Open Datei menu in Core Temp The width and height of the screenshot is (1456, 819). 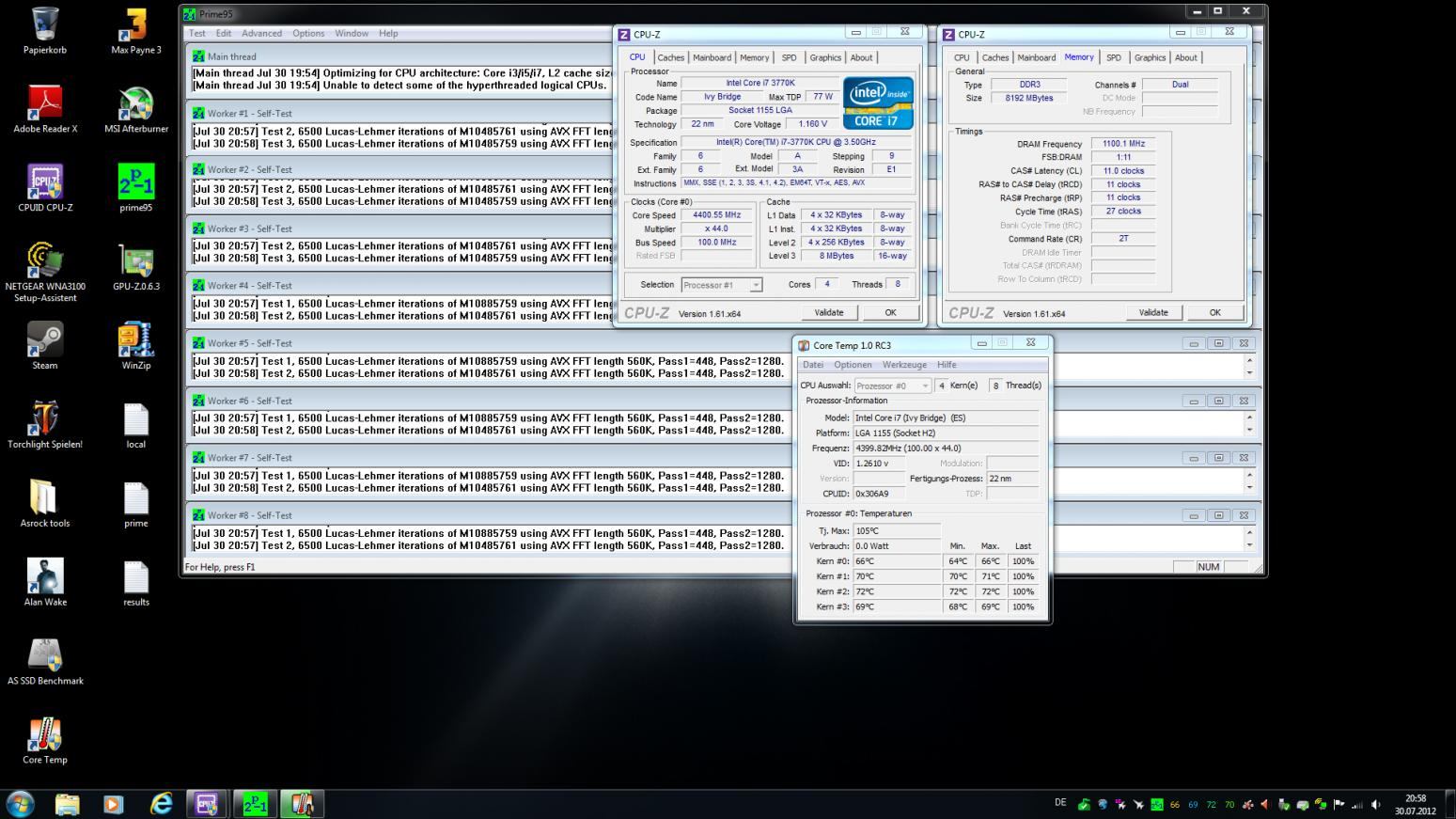tap(813, 365)
